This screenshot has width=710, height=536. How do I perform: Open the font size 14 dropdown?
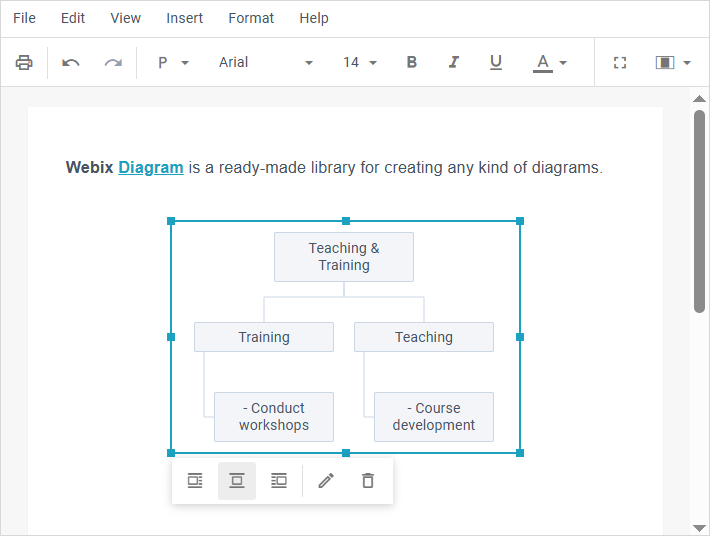pos(360,63)
